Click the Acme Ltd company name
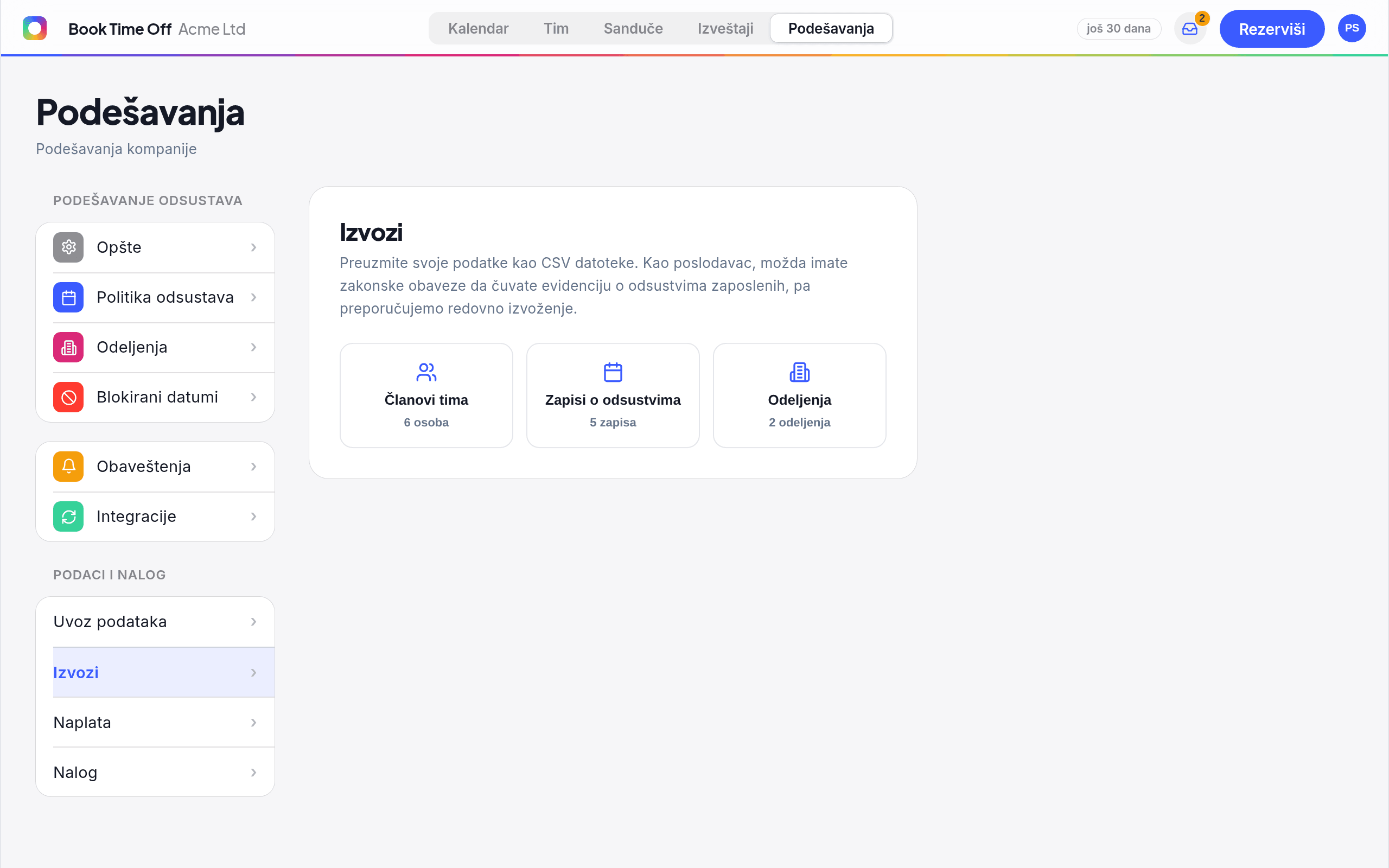1389x868 pixels. coord(212,29)
